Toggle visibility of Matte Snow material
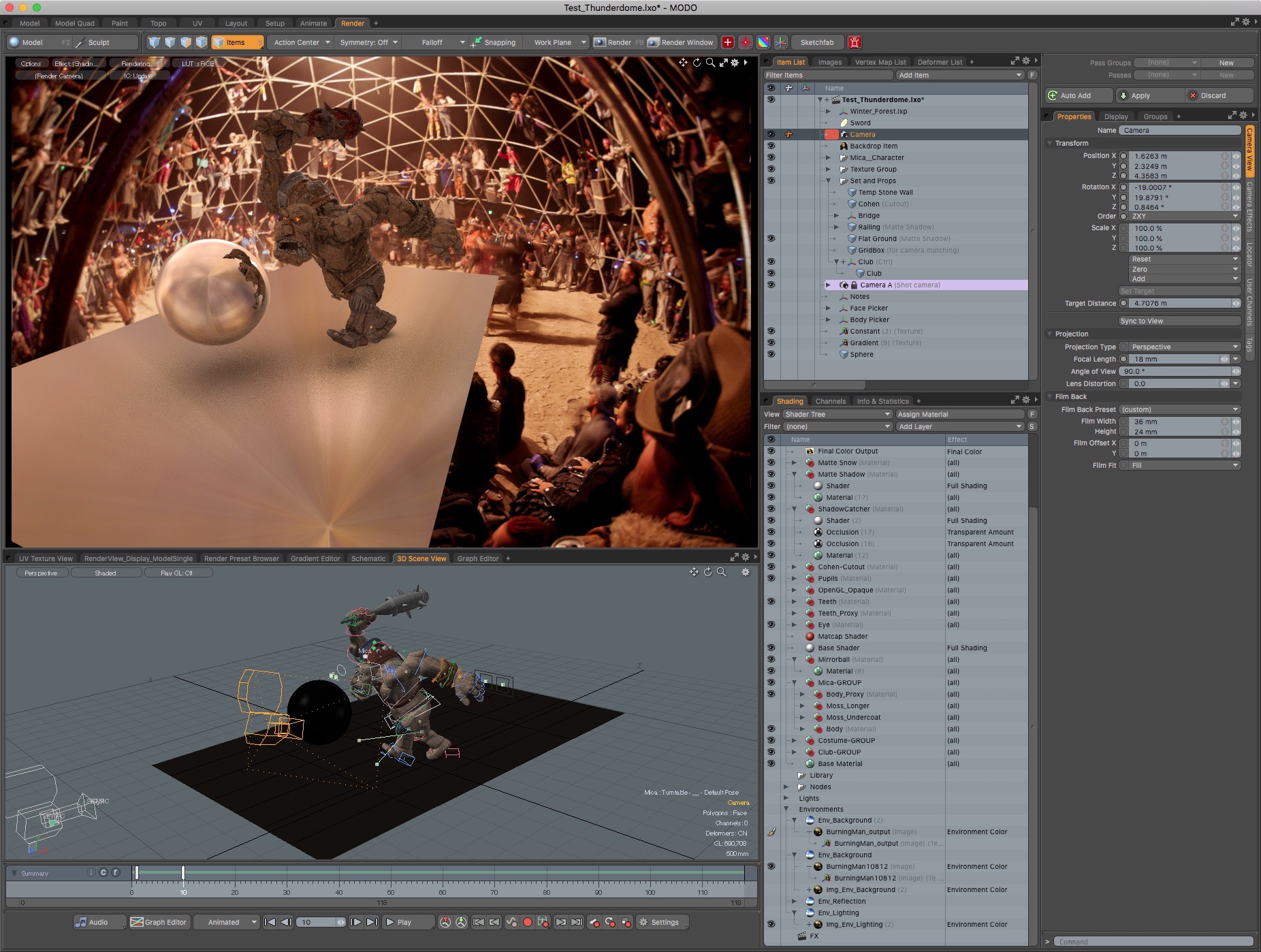Image resolution: width=1261 pixels, height=952 pixels. pyautogui.click(x=771, y=462)
